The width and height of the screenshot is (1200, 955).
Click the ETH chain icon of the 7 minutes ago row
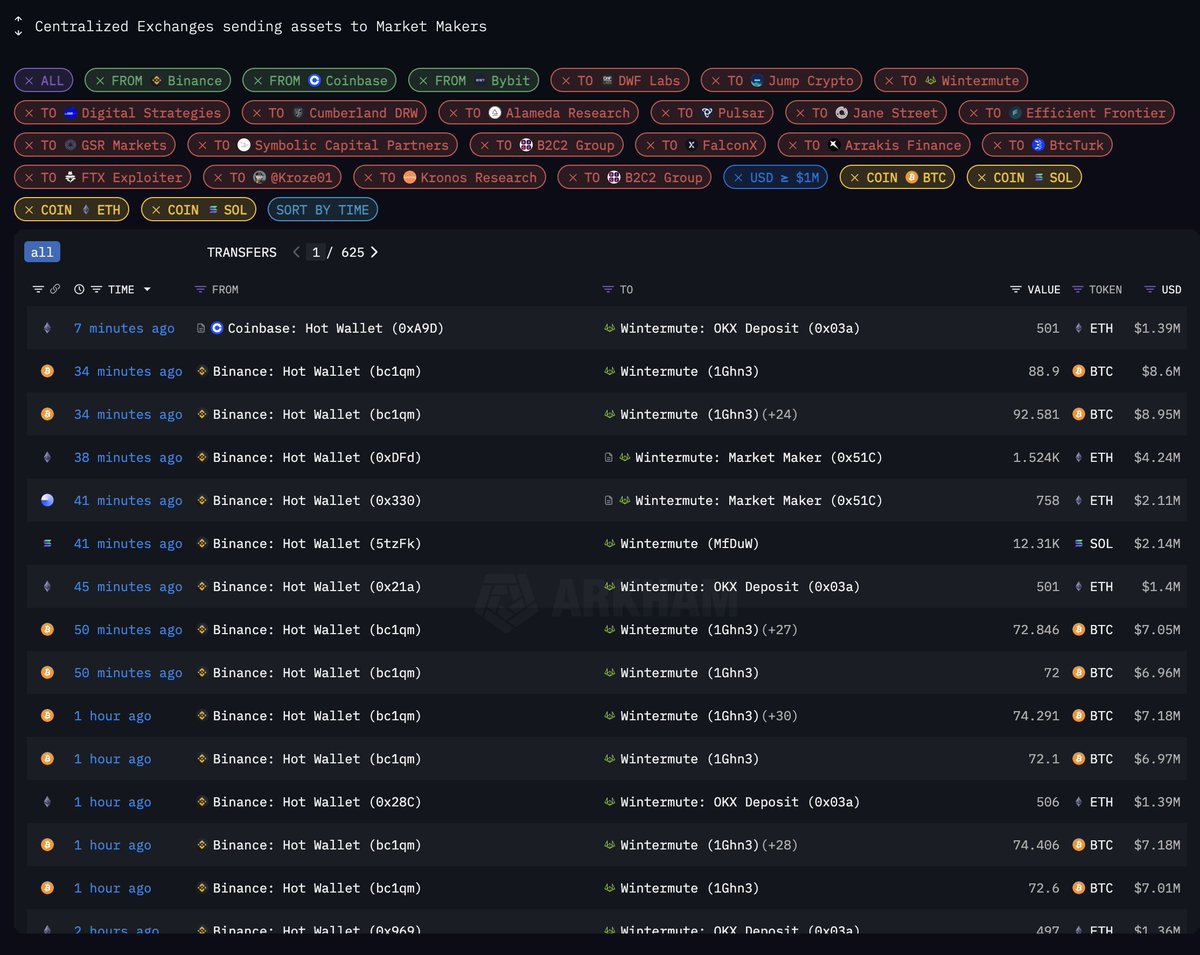click(46, 328)
